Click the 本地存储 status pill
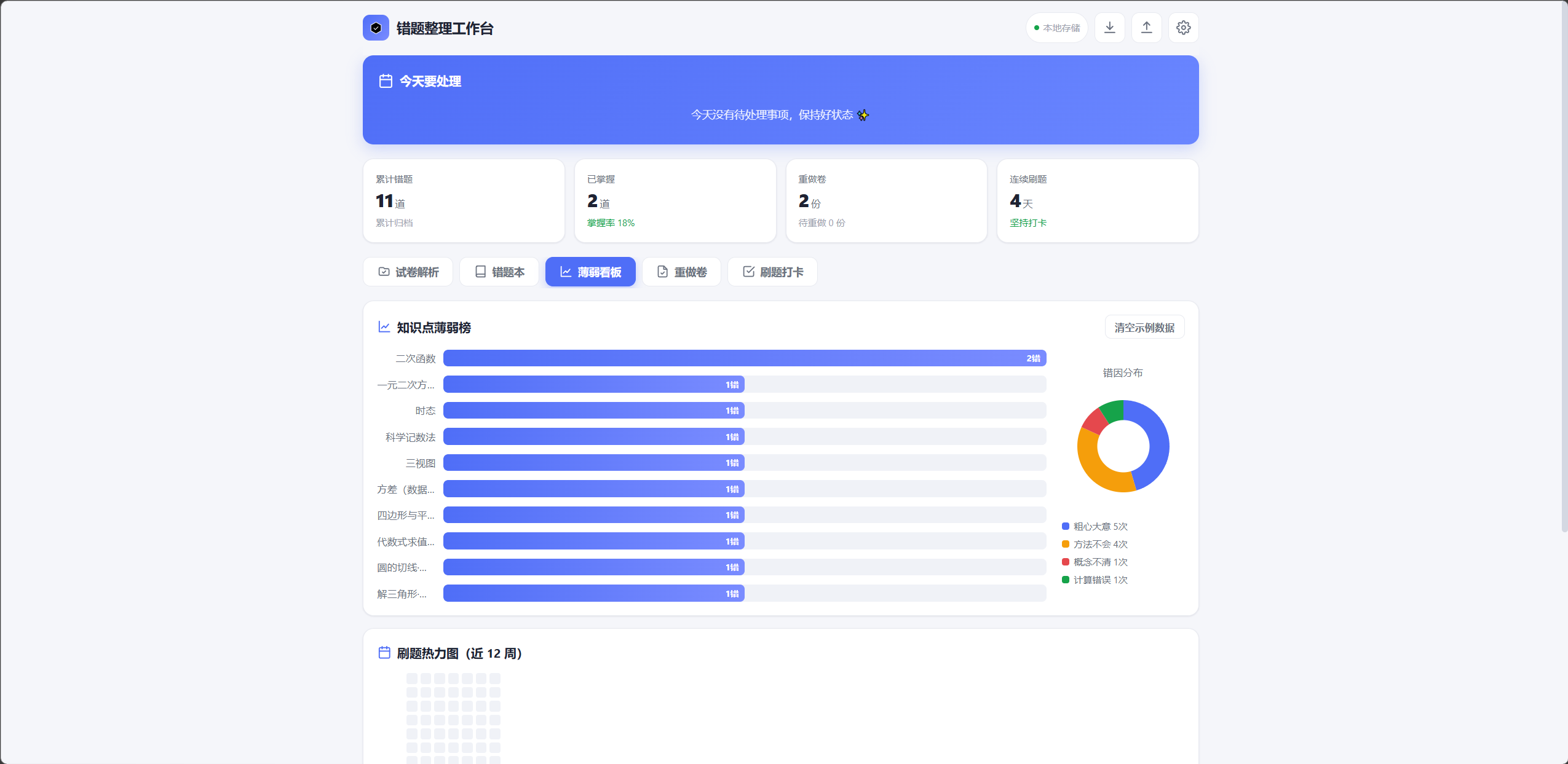This screenshot has width=1568, height=764. click(1057, 28)
